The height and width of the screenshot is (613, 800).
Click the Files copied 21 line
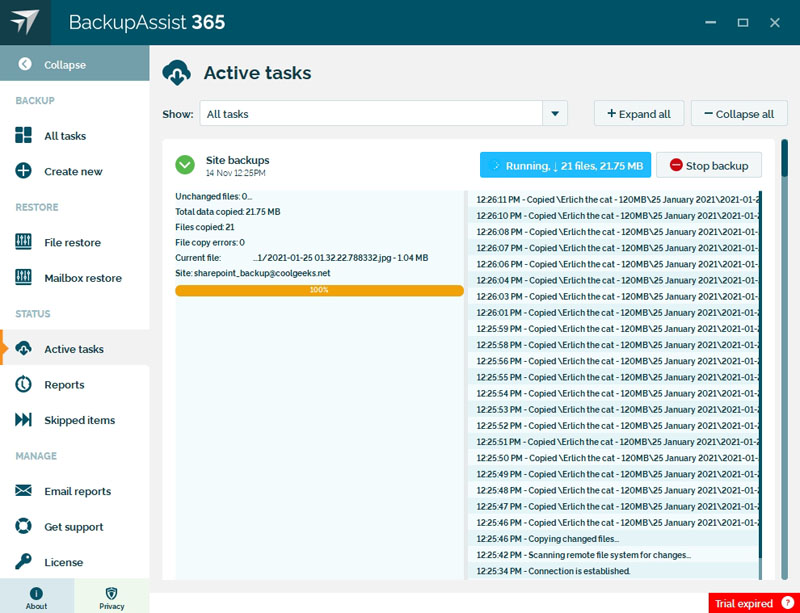click(x=205, y=227)
